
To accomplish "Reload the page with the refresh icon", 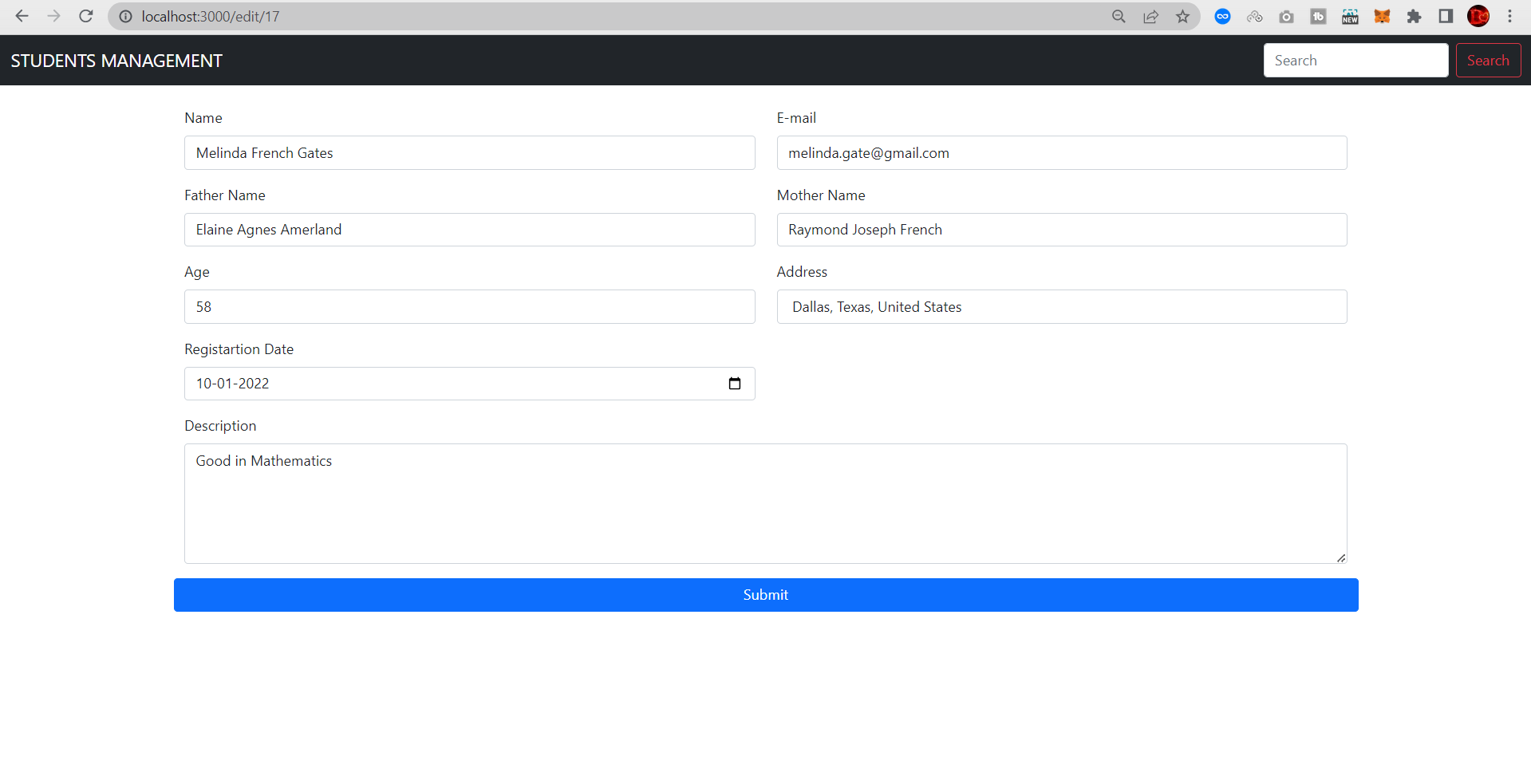I will (x=86, y=16).
